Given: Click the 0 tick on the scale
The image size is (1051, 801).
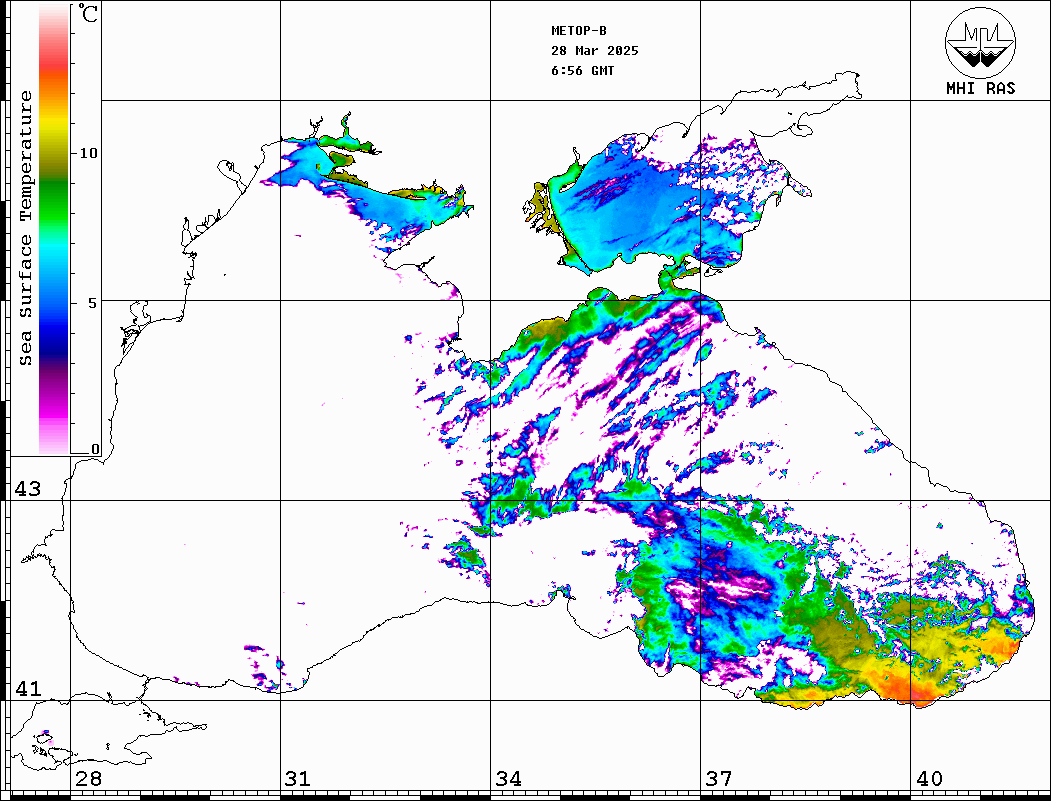Looking at the screenshot, I should (95, 449).
